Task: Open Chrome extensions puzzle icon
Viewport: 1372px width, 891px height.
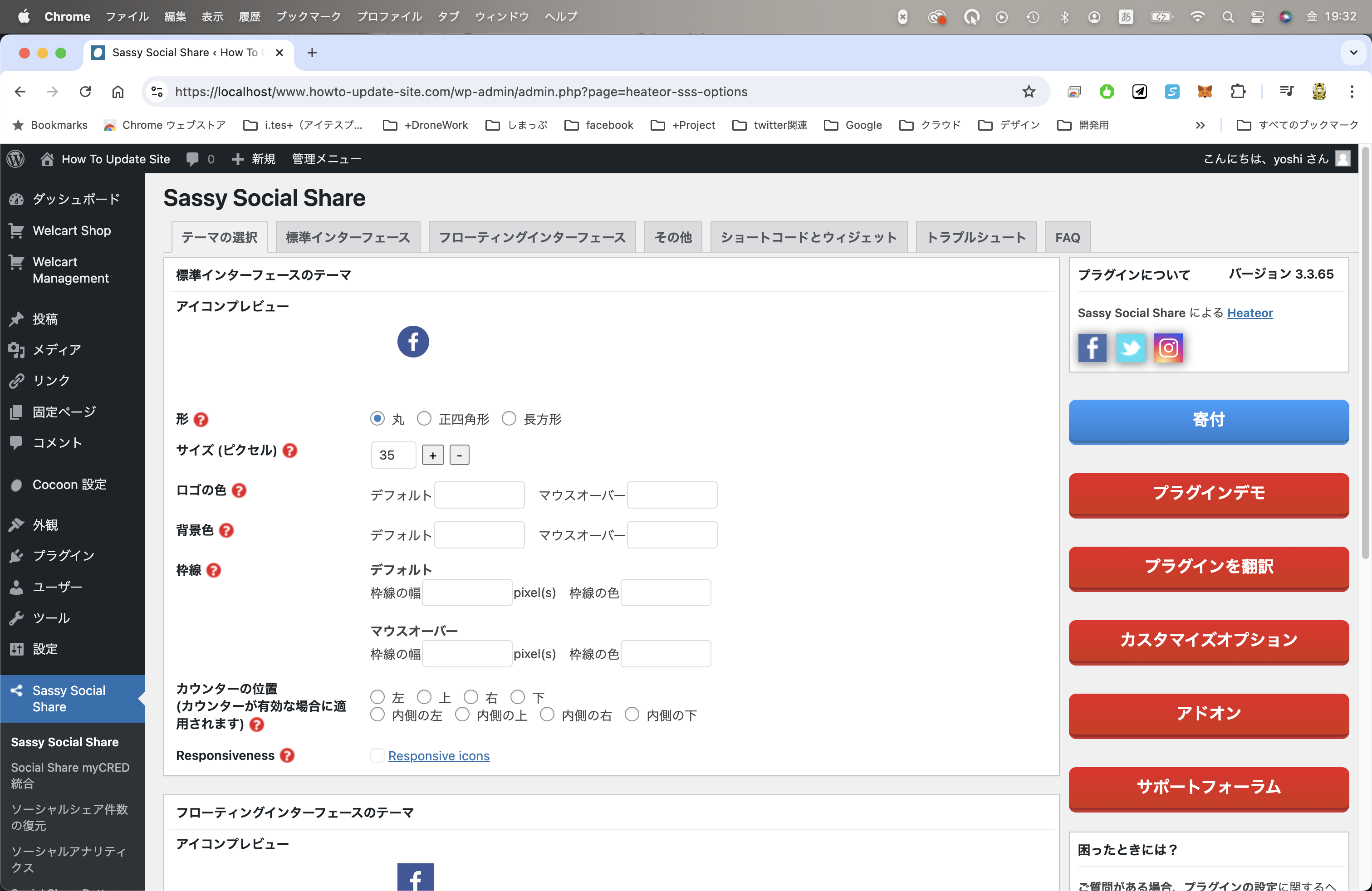Action: 1238,92
